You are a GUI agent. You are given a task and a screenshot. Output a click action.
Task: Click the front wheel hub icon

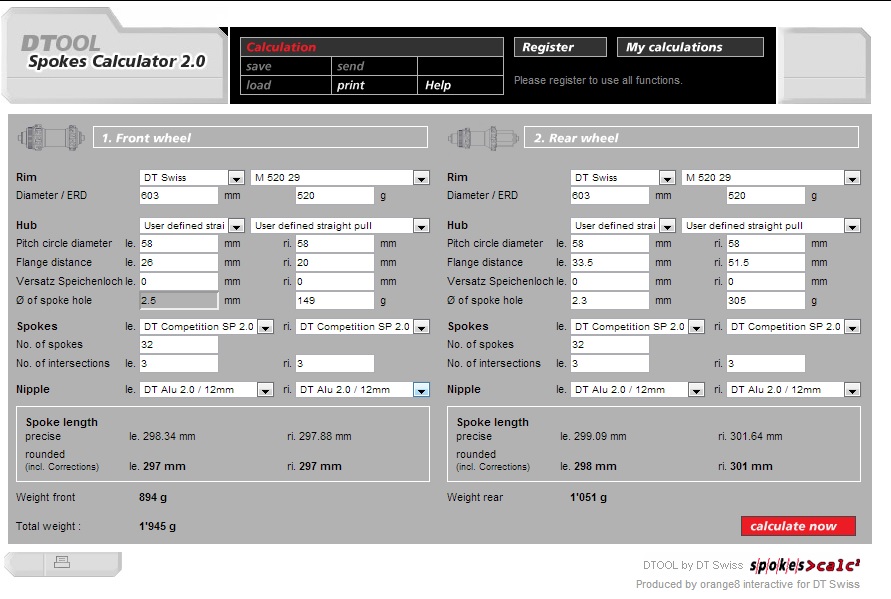[x=52, y=136]
